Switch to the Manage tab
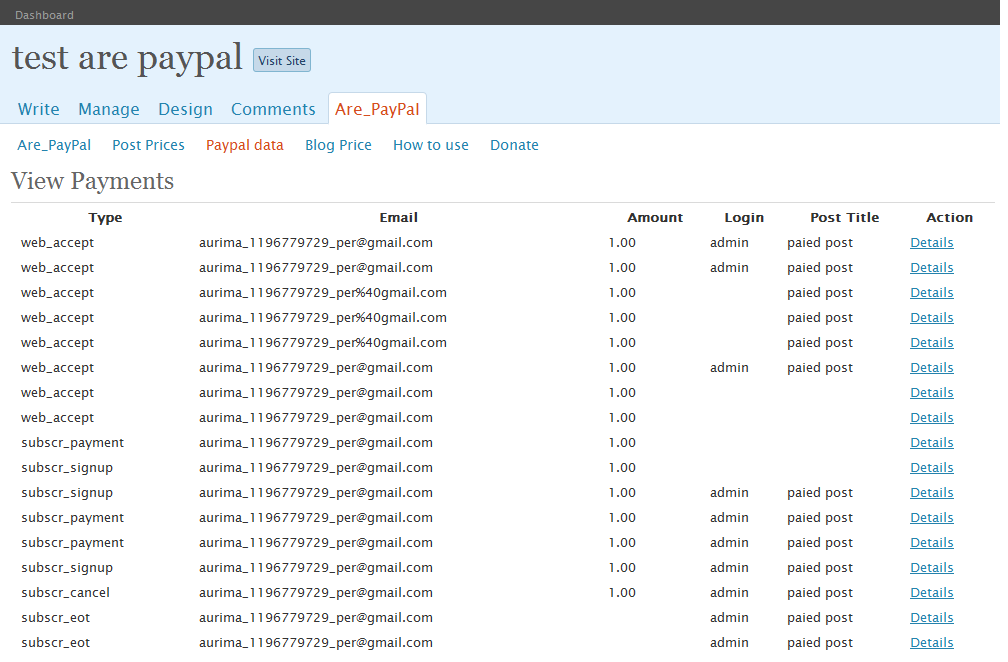The image size is (1008, 662). 109,109
